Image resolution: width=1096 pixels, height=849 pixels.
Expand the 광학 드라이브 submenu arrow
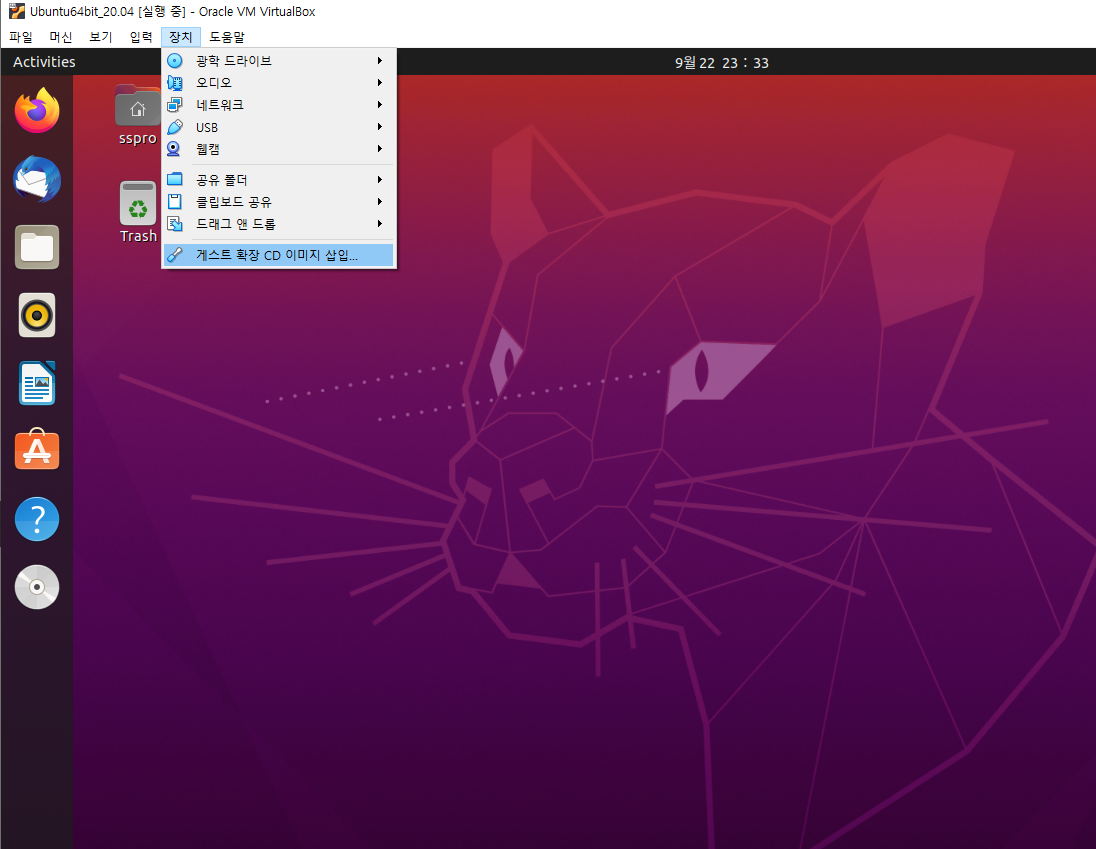pyautogui.click(x=380, y=61)
